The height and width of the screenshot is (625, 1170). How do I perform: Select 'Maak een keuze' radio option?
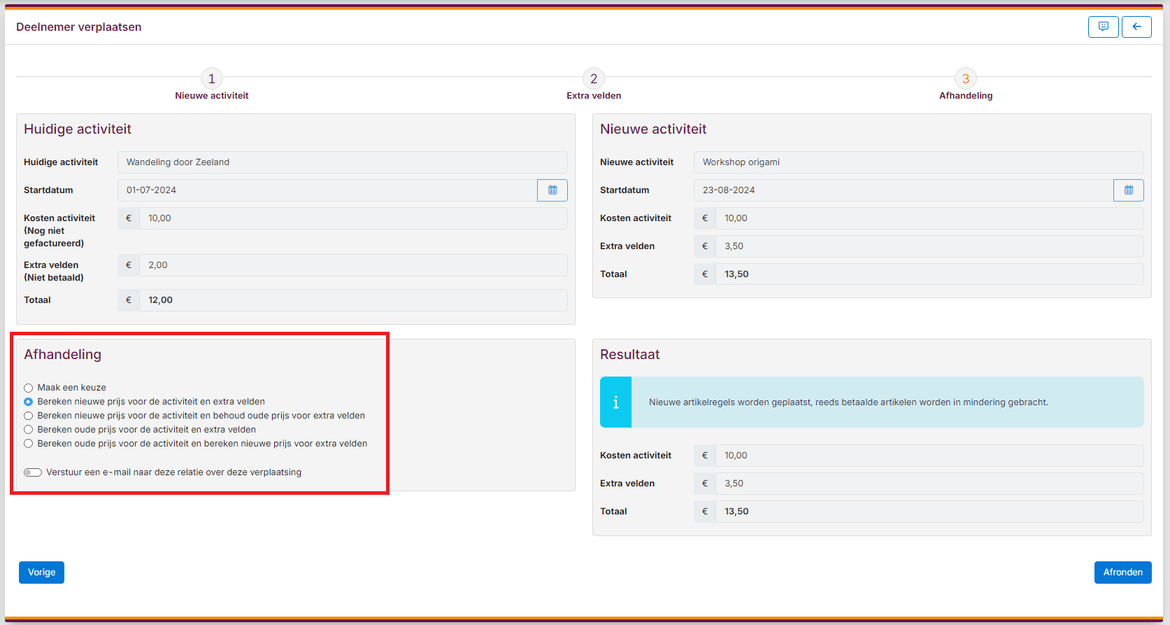pyautogui.click(x=29, y=387)
